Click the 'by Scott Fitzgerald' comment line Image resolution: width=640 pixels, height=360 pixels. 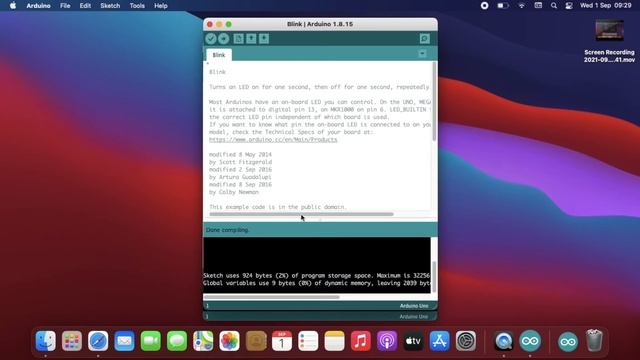(x=240, y=162)
